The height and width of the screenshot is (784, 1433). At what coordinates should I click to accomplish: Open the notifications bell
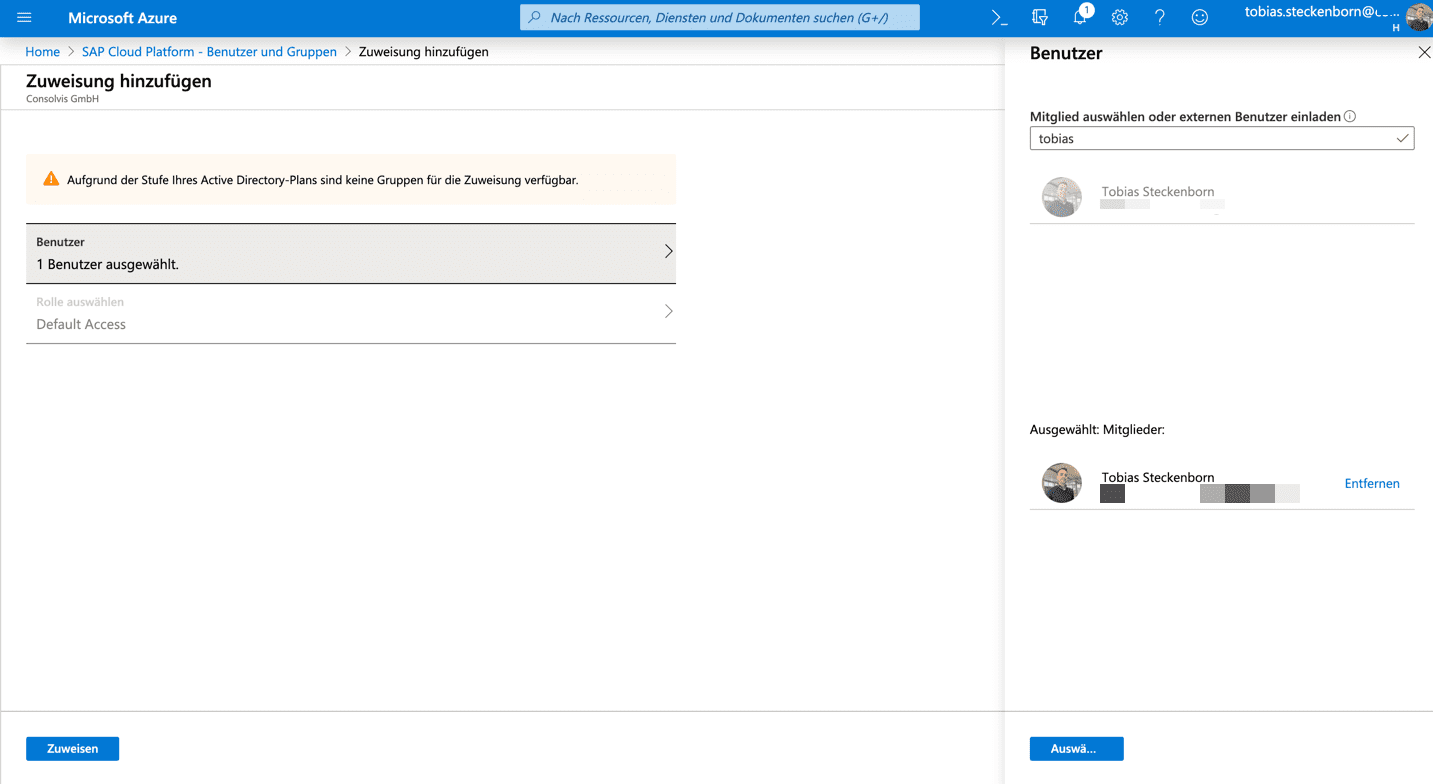pyautogui.click(x=1080, y=18)
